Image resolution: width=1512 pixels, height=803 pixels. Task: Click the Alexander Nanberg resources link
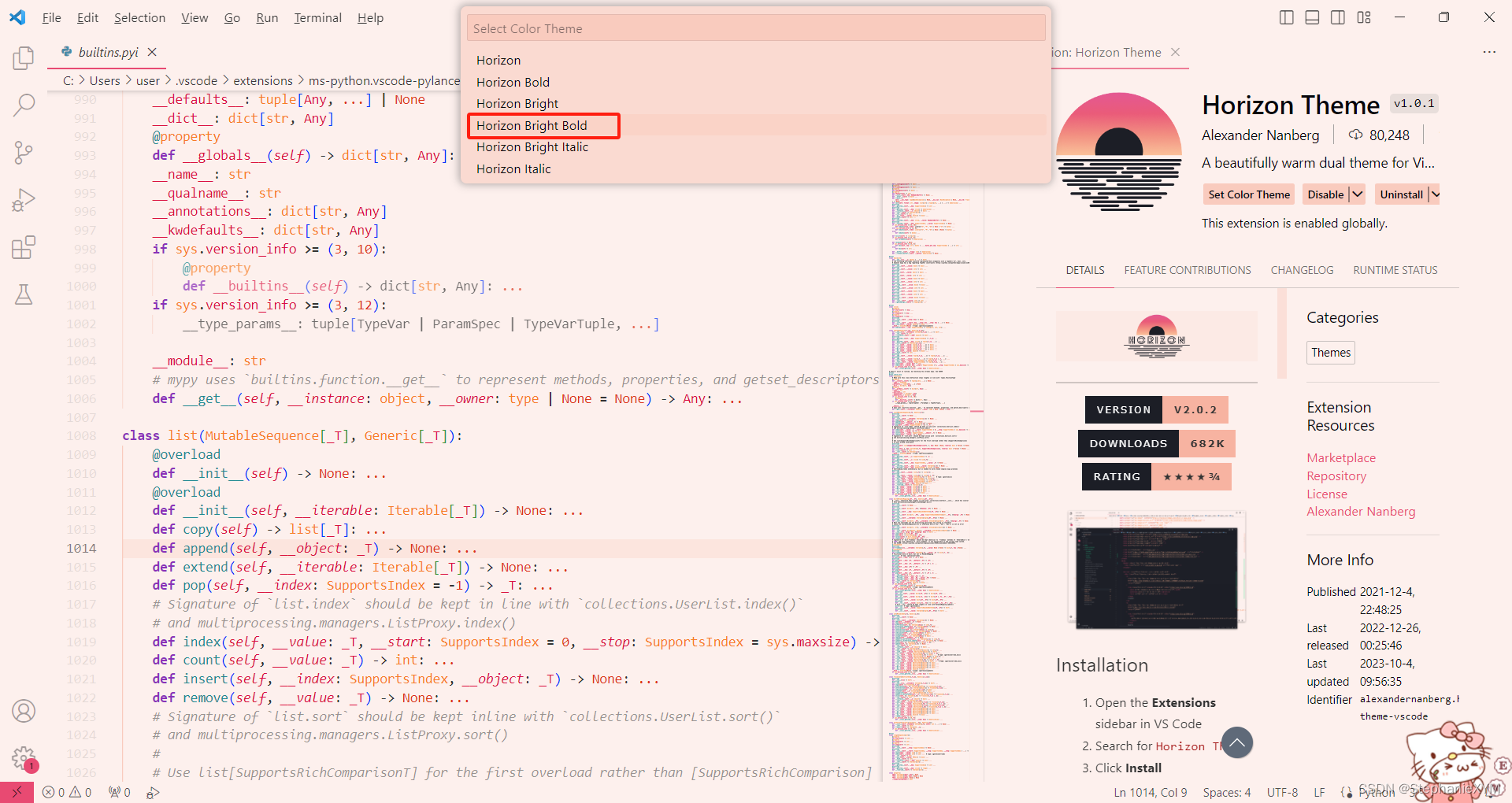click(x=1361, y=511)
